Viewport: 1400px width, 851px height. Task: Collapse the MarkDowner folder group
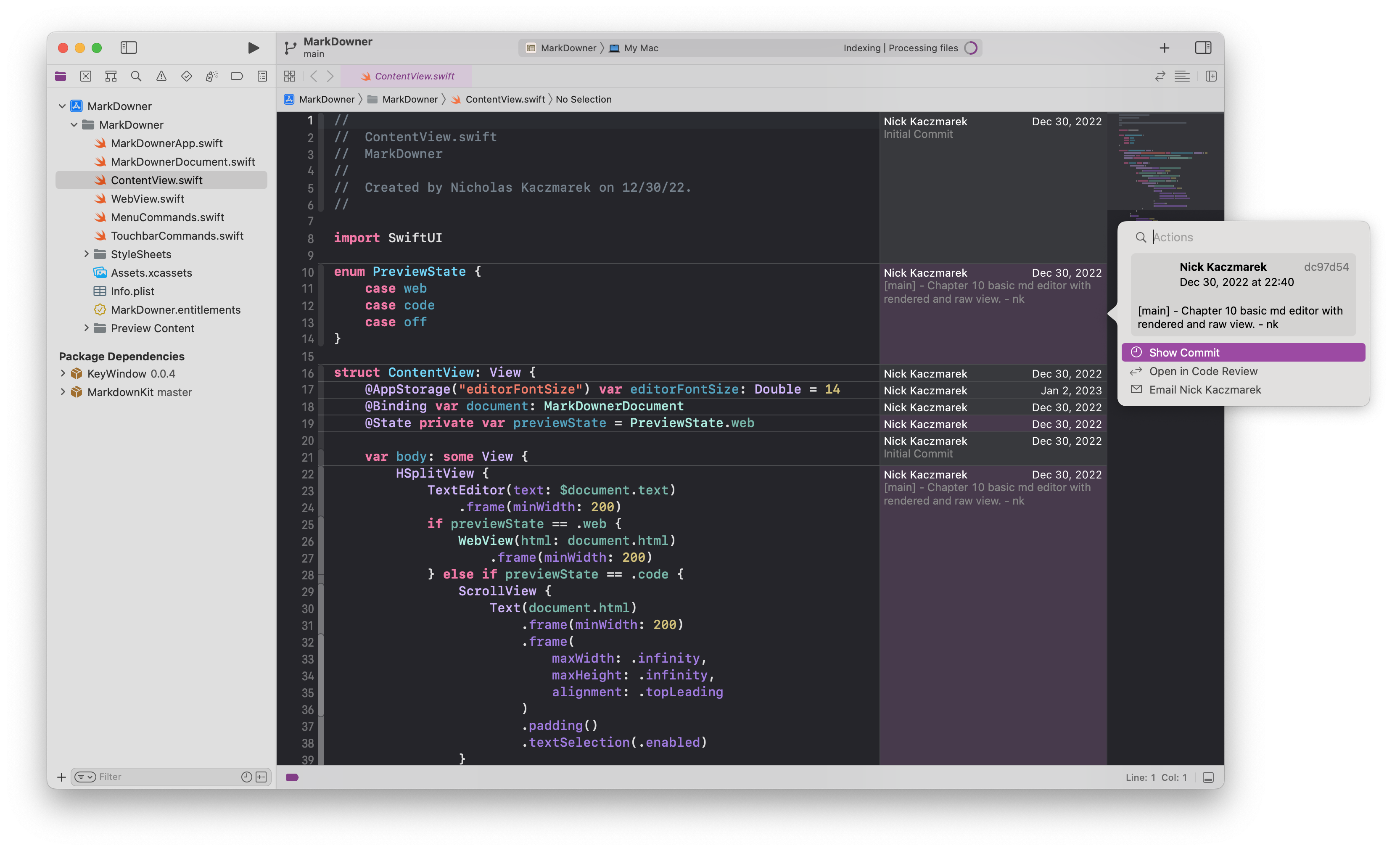[x=74, y=125]
